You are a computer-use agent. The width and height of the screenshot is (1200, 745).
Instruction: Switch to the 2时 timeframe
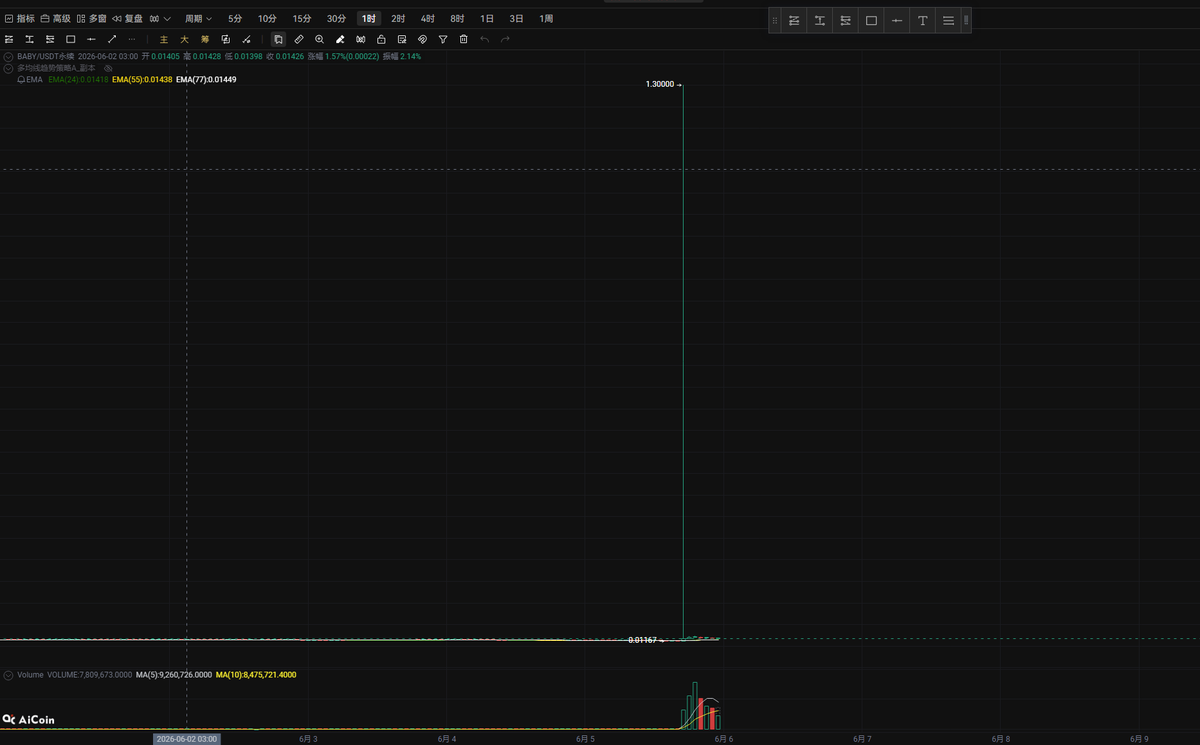tap(398, 19)
